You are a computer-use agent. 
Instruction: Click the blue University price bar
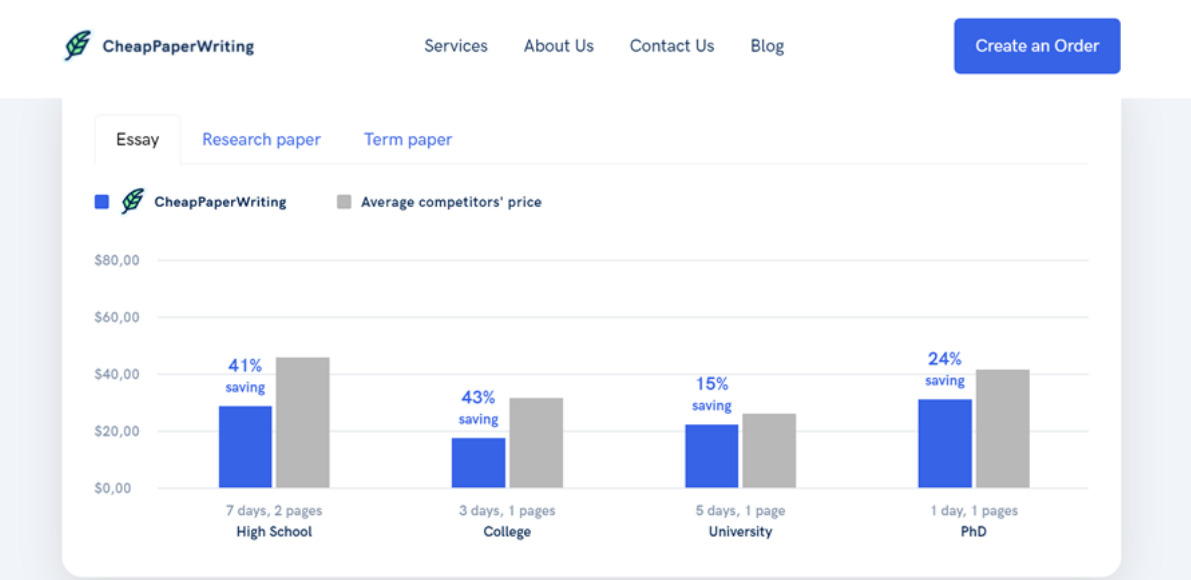pos(712,456)
